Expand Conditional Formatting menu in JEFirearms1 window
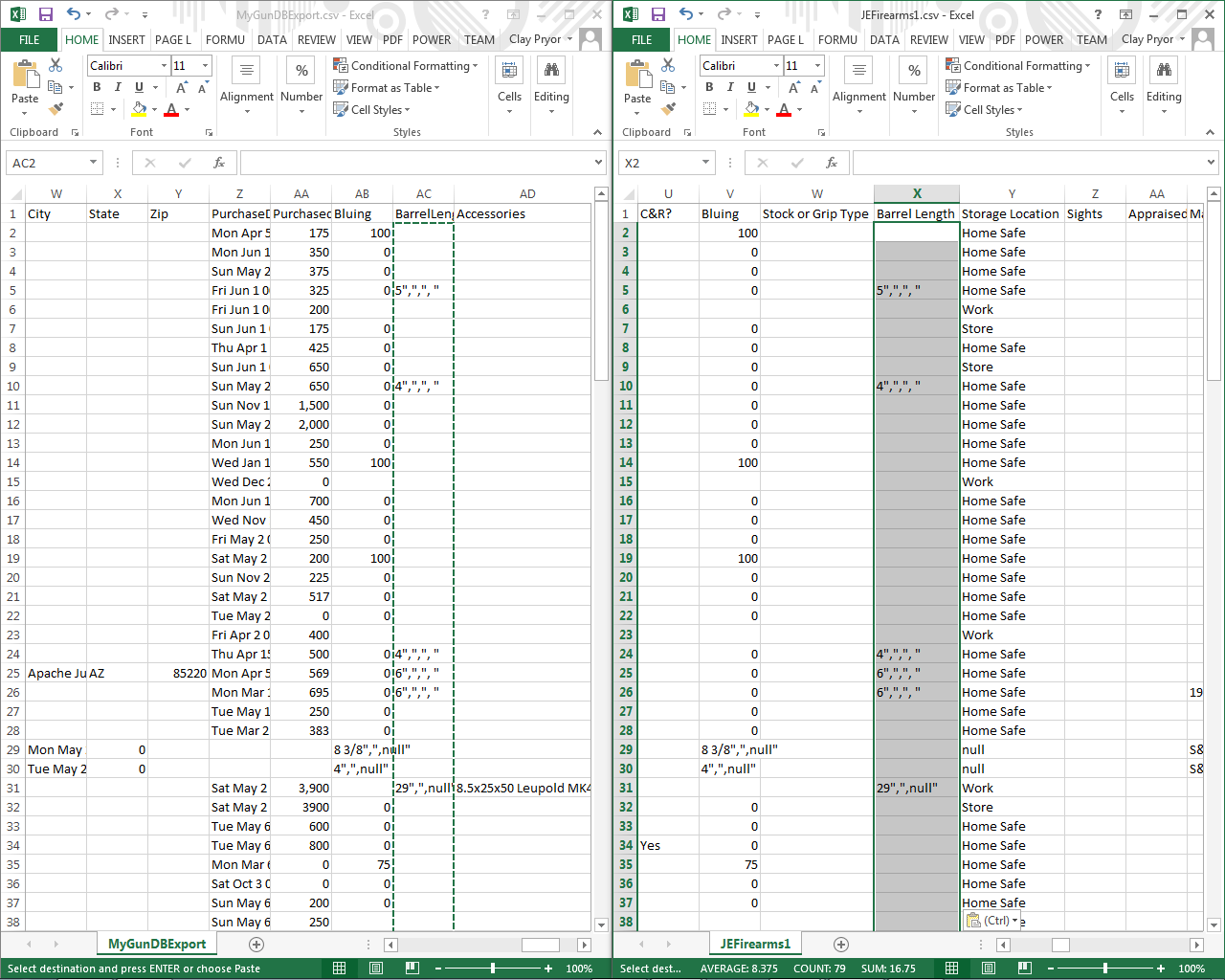This screenshot has height=980, width=1225. click(1017, 66)
